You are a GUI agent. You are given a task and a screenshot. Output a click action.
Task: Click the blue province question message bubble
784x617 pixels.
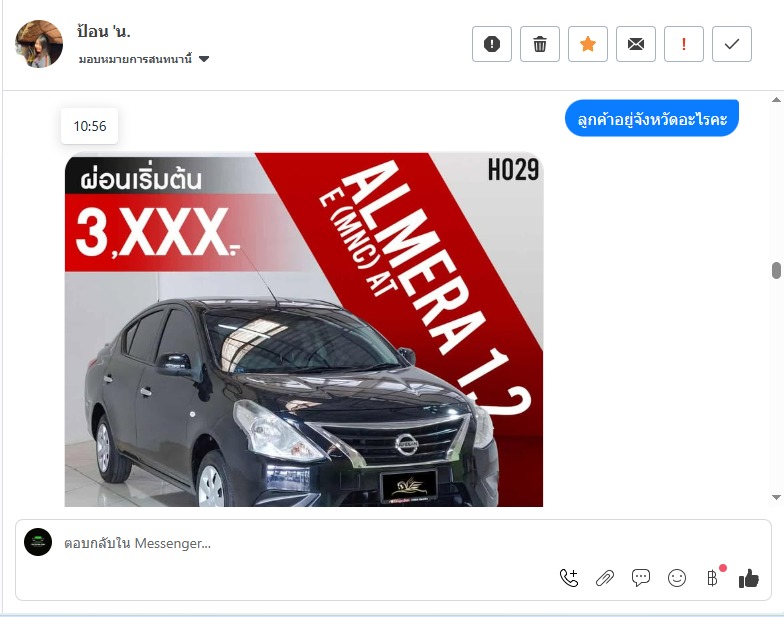click(652, 118)
